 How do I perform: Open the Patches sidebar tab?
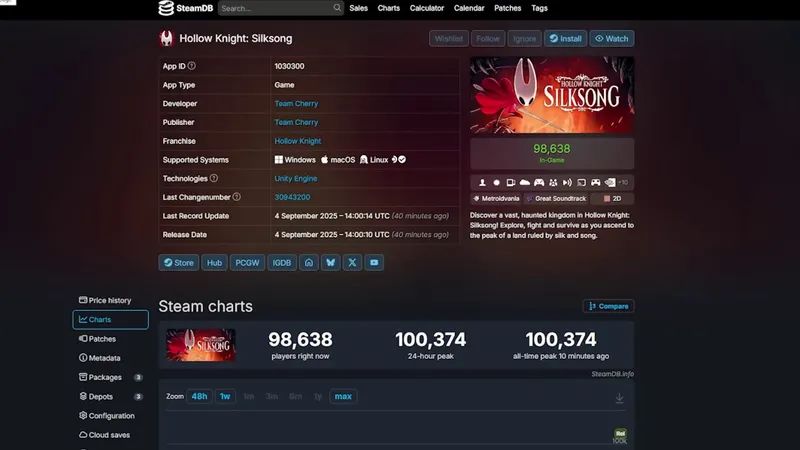click(110, 339)
